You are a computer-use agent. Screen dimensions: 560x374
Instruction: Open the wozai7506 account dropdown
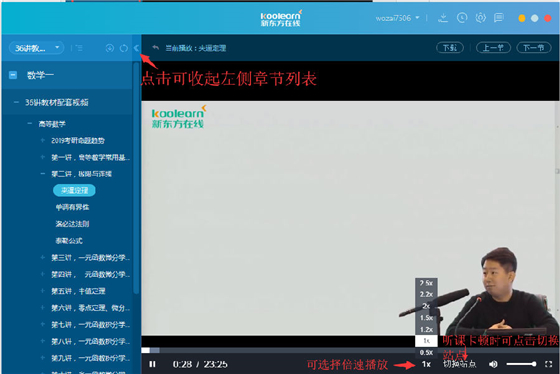coord(398,18)
